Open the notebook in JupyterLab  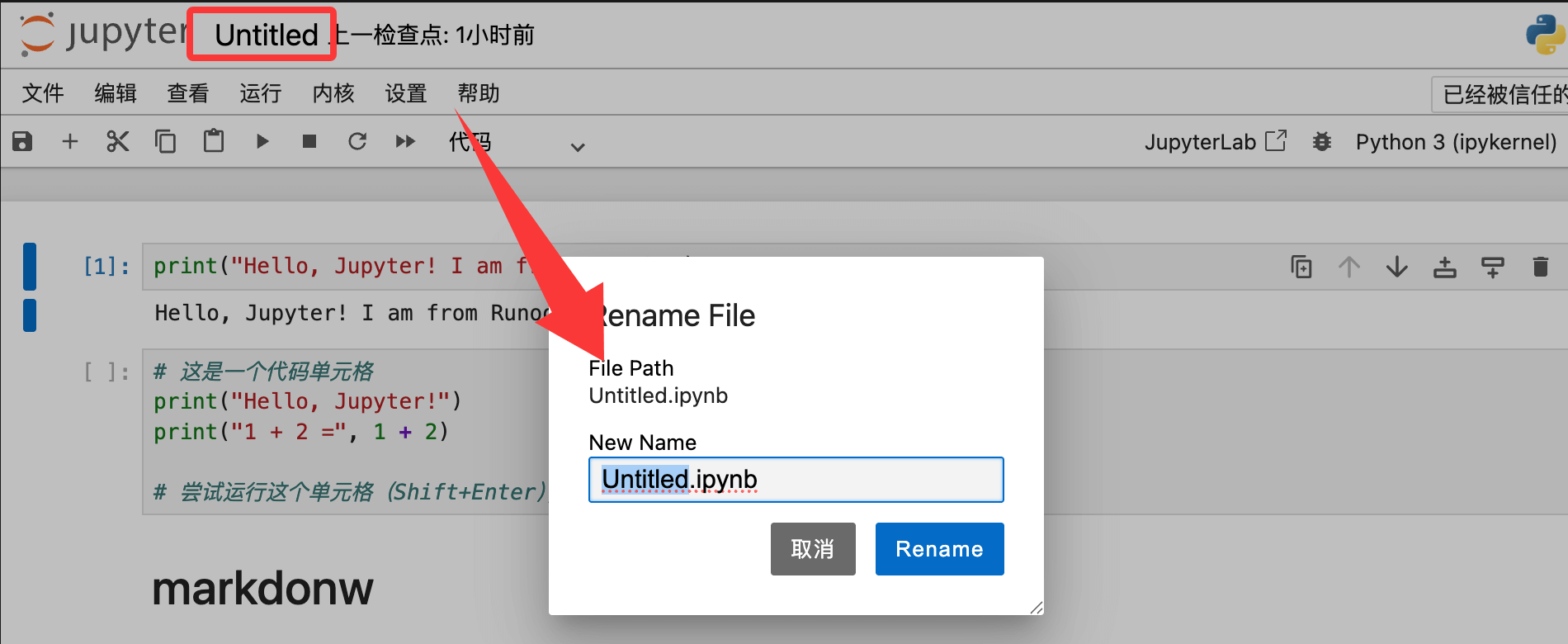1215,142
